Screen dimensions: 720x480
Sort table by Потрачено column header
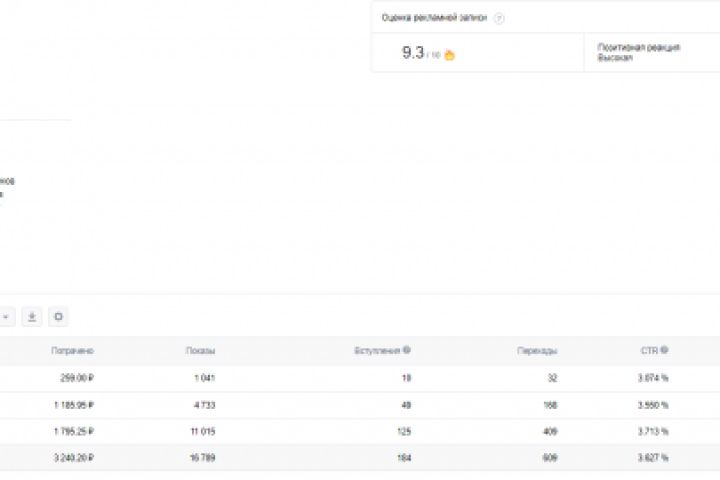click(73, 351)
